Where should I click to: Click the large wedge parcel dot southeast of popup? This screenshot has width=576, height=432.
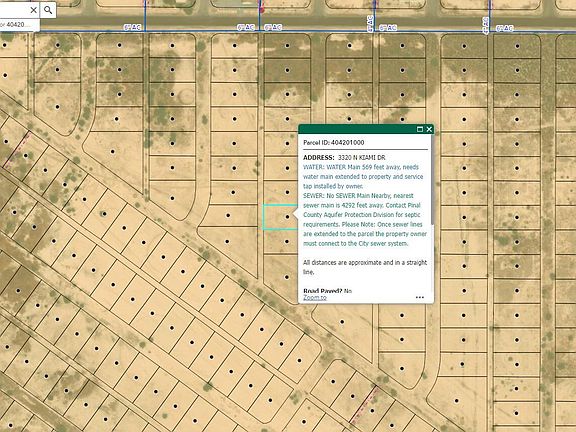point(342,322)
